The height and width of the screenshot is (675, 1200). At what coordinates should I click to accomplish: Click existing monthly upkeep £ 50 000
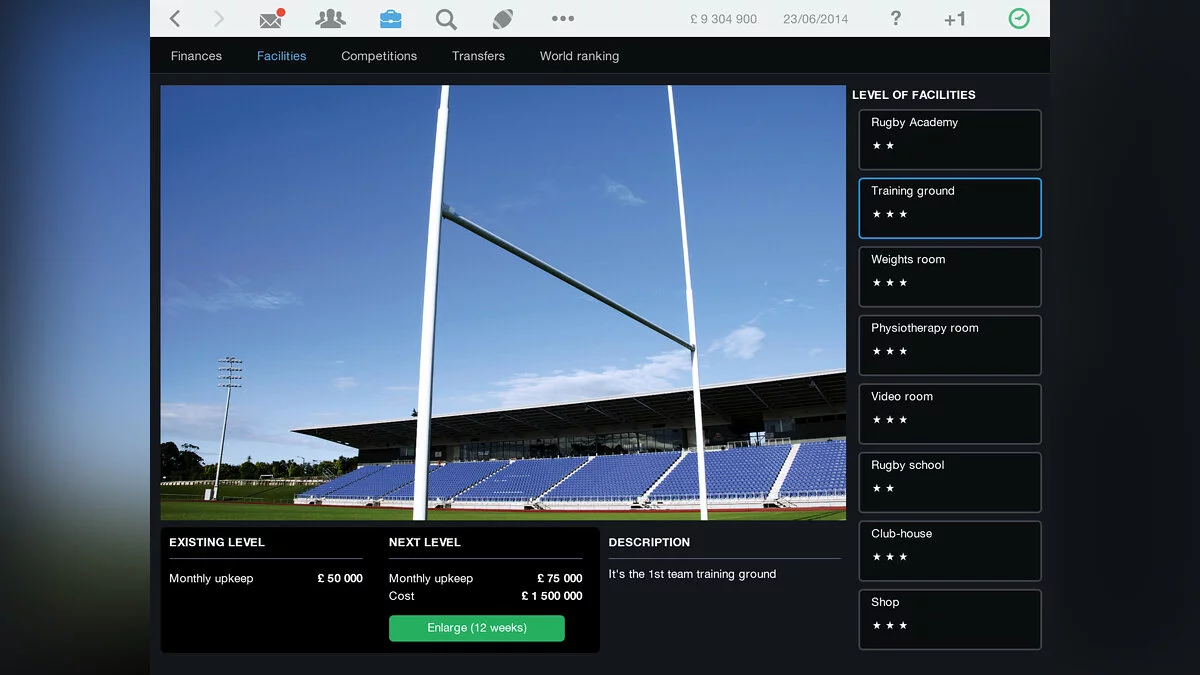click(x=340, y=578)
